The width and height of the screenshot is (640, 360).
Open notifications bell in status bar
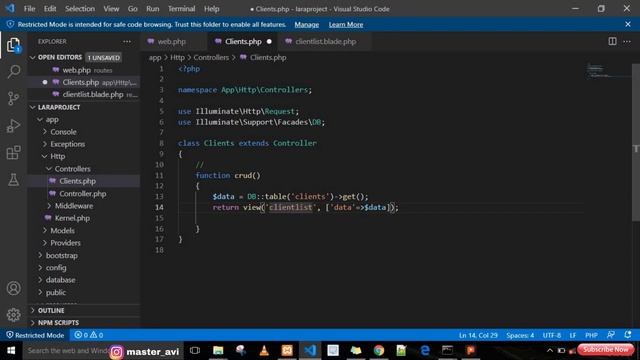628,335
